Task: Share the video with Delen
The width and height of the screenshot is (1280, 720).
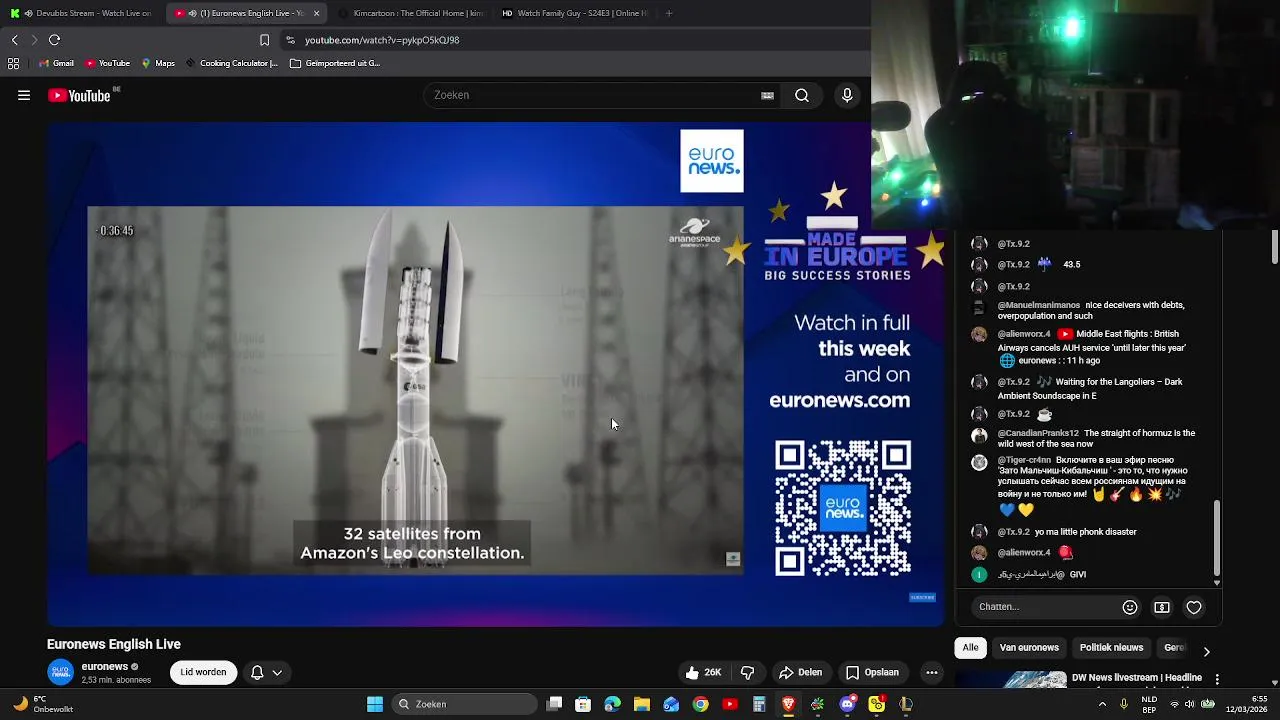Action: coord(800,673)
